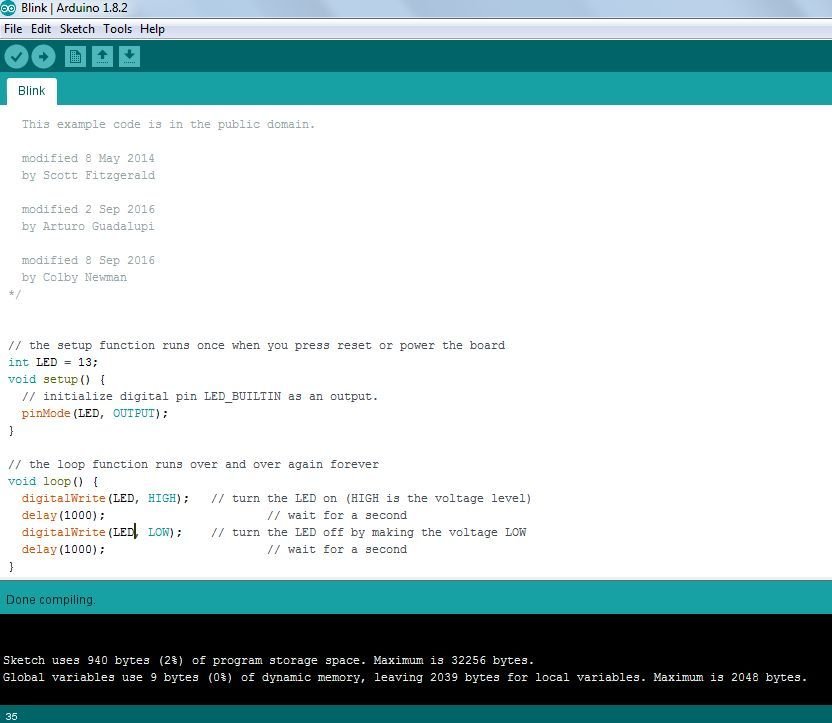832x723 pixels.
Task: Click the 'int LED = 13;' line
Action: pos(53,362)
